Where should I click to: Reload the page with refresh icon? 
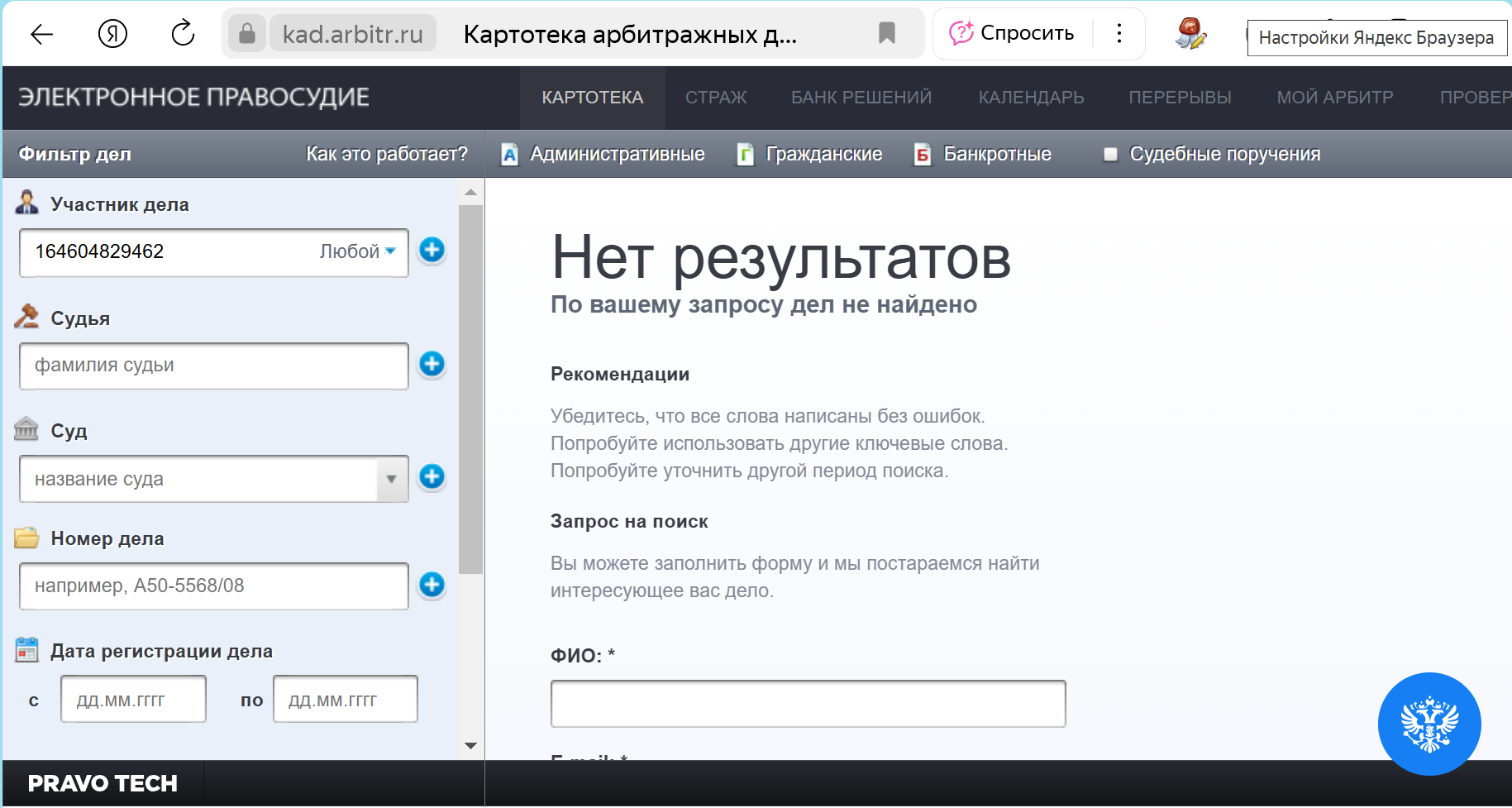(182, 34)
